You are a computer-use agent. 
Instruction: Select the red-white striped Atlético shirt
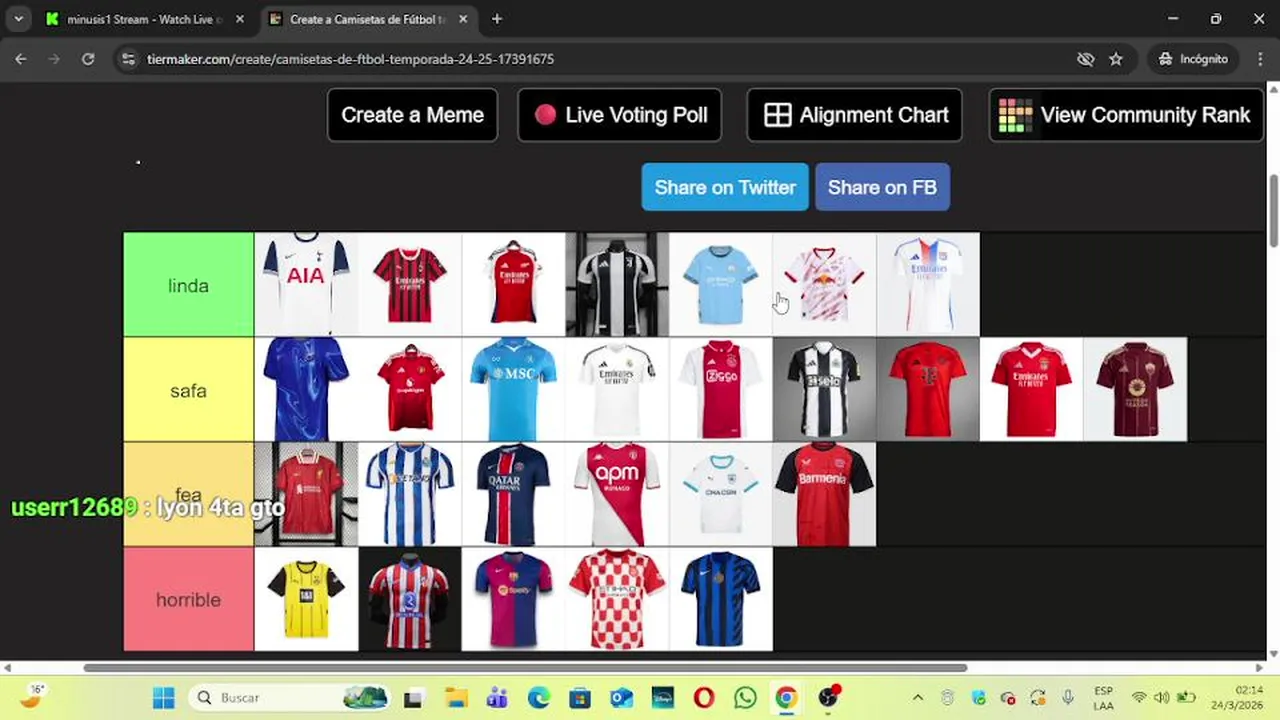pos(410,599)
